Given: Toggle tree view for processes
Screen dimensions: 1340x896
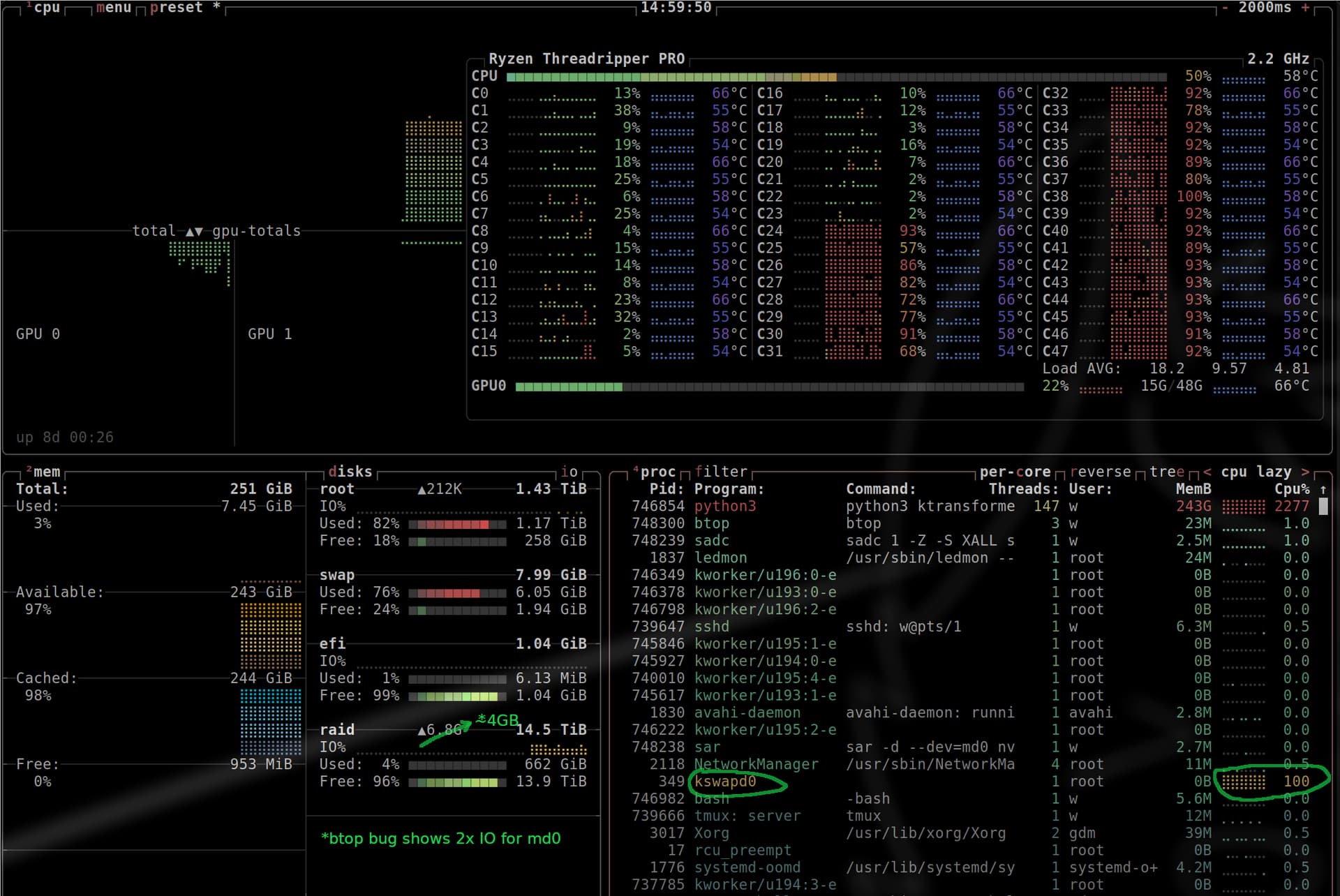Looking at the screenshot, I should 1167,472.
